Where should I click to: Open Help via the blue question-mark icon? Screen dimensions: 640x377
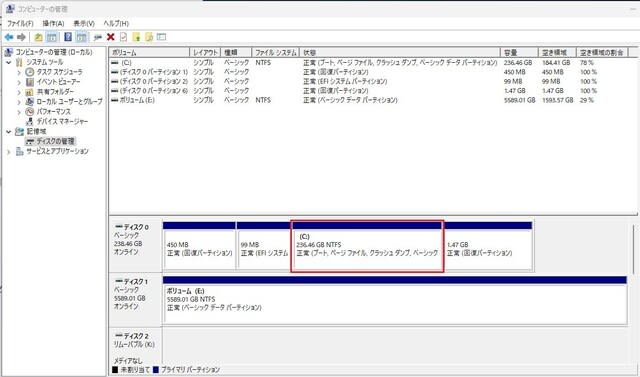(68, 37)
